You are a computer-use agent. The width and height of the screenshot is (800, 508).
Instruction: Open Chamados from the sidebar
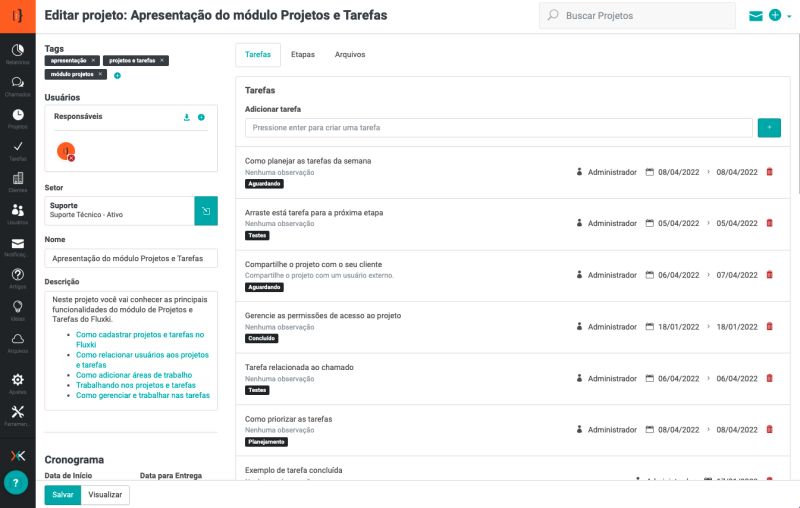click(x=18, y=86)
